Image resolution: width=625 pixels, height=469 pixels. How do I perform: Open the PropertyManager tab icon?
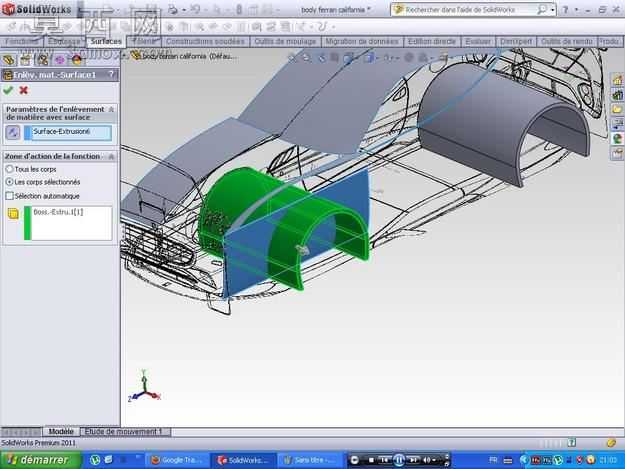coord(25,60)
